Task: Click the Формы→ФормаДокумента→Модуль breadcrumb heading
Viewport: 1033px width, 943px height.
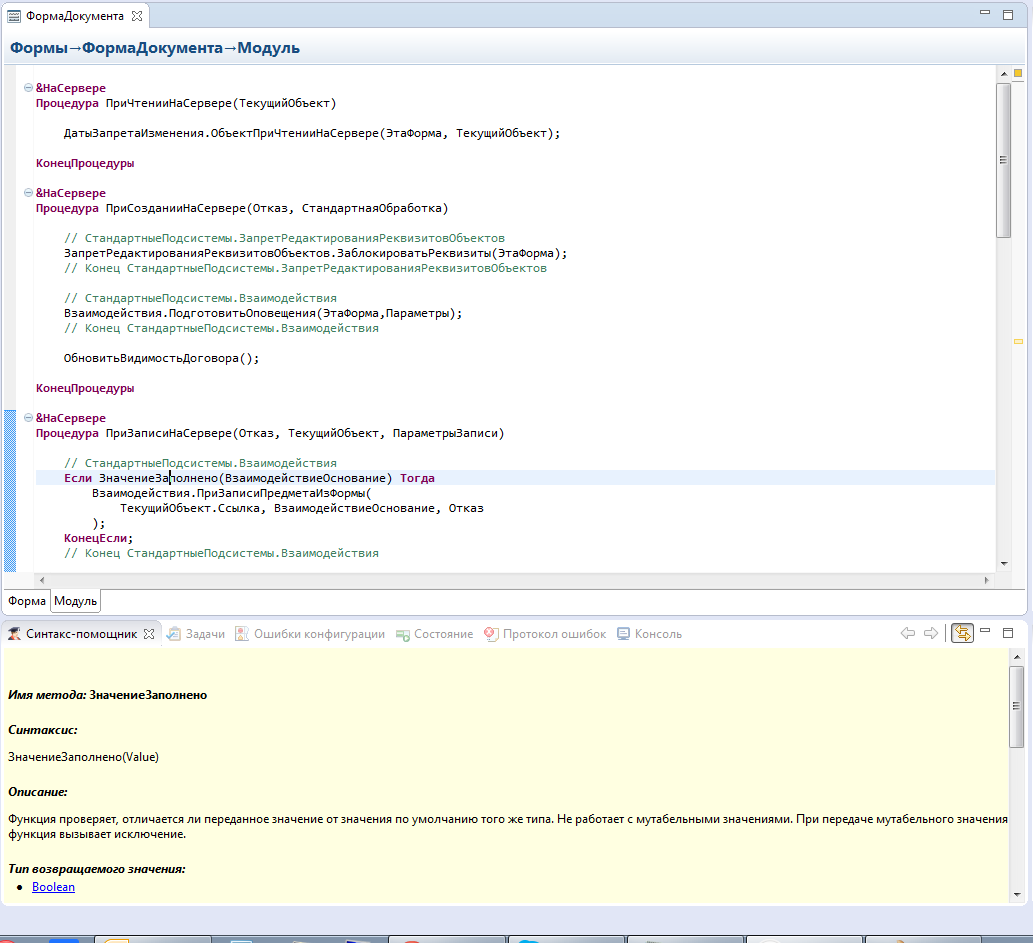Action: click(155, 48)
